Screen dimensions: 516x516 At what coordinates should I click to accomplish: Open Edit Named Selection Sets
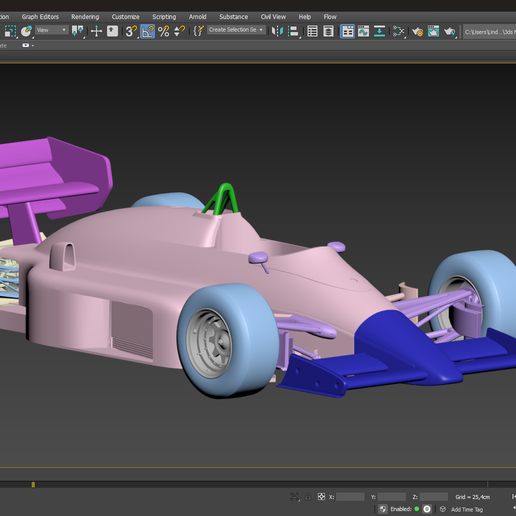point(198,31)
